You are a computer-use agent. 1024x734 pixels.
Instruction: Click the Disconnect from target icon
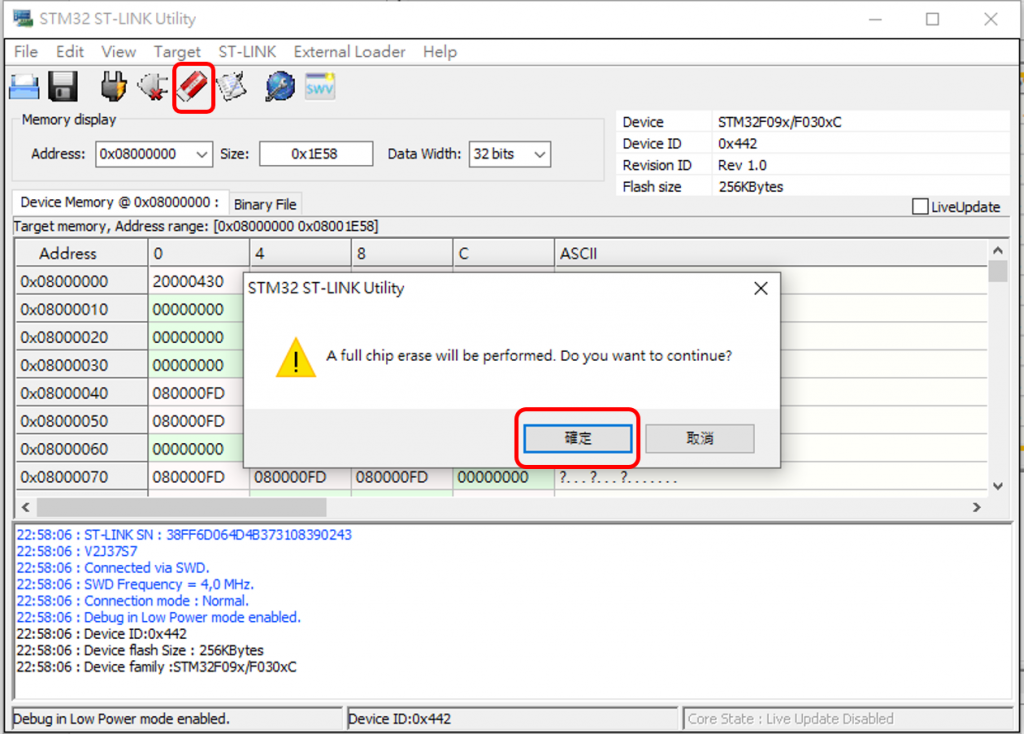click(x=152, y=87)
